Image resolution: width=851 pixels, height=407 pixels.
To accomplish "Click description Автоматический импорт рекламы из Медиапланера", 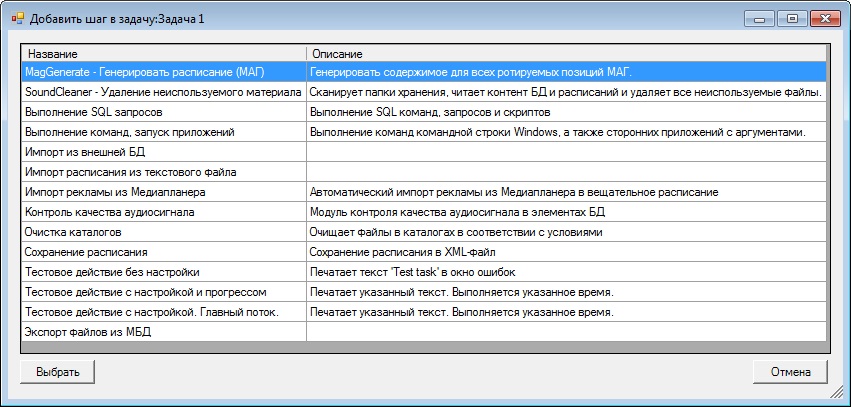I will (x=566, y=192).
